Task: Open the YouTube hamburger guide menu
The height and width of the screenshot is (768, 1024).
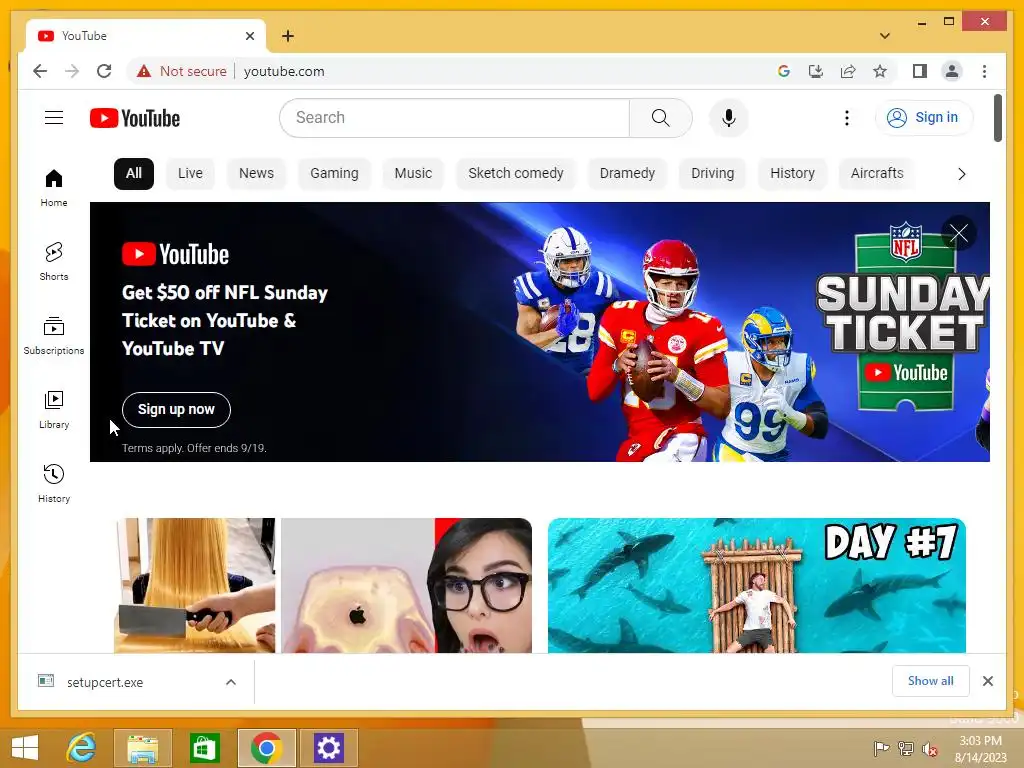Action: point(54,118)
